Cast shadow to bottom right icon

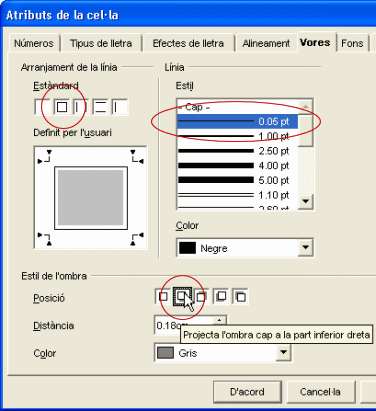pyautogui.click(x=182, y=296)
